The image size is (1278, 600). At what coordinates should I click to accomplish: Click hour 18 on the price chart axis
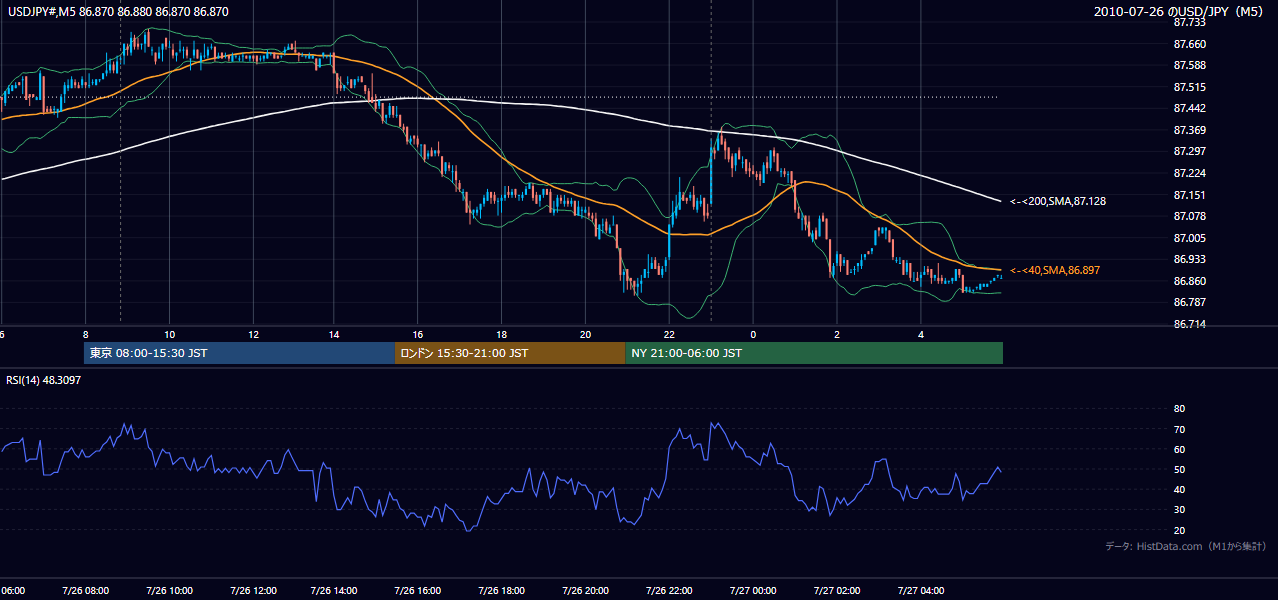(x=502, y=334)
